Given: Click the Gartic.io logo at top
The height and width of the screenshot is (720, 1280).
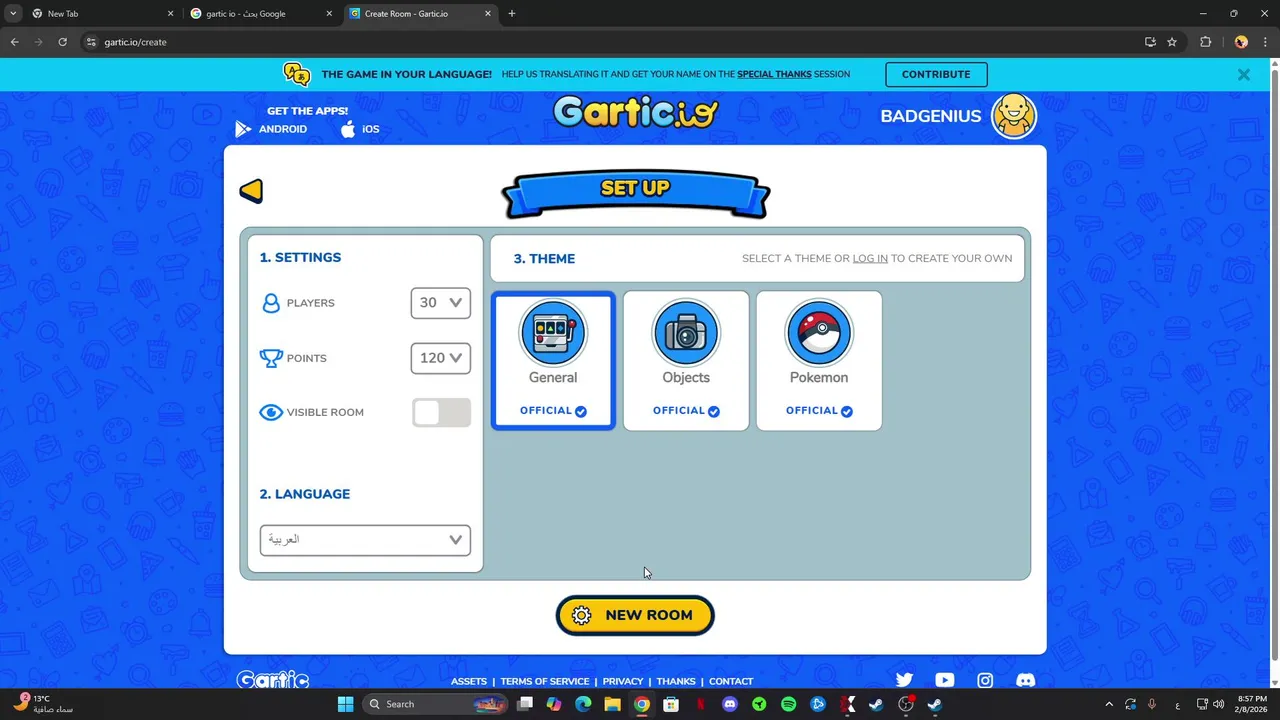Looking at the screenshot, I should [635, 112].
